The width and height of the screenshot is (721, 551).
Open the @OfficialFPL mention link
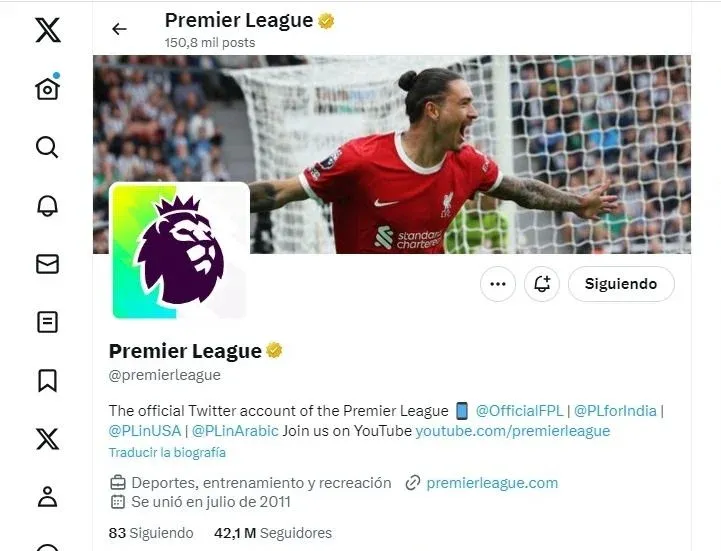pos(519,410)
